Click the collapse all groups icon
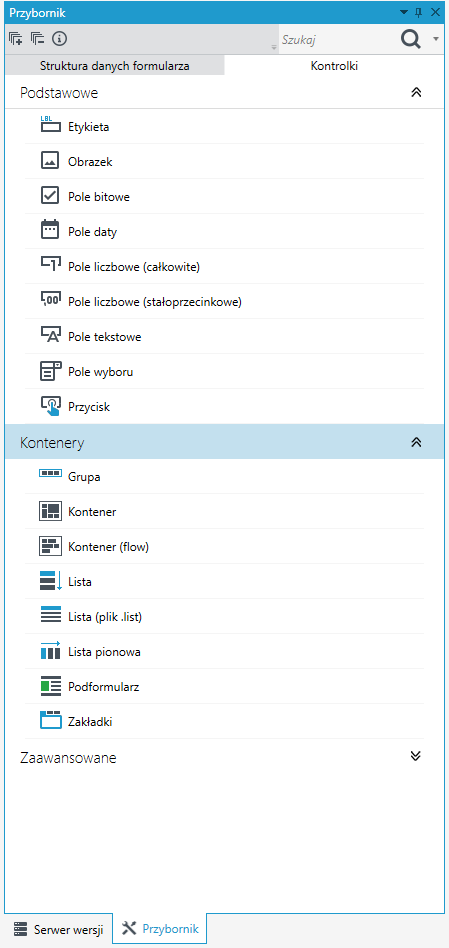Viewport: 449px width, 948px height. (x=37, y=39)
